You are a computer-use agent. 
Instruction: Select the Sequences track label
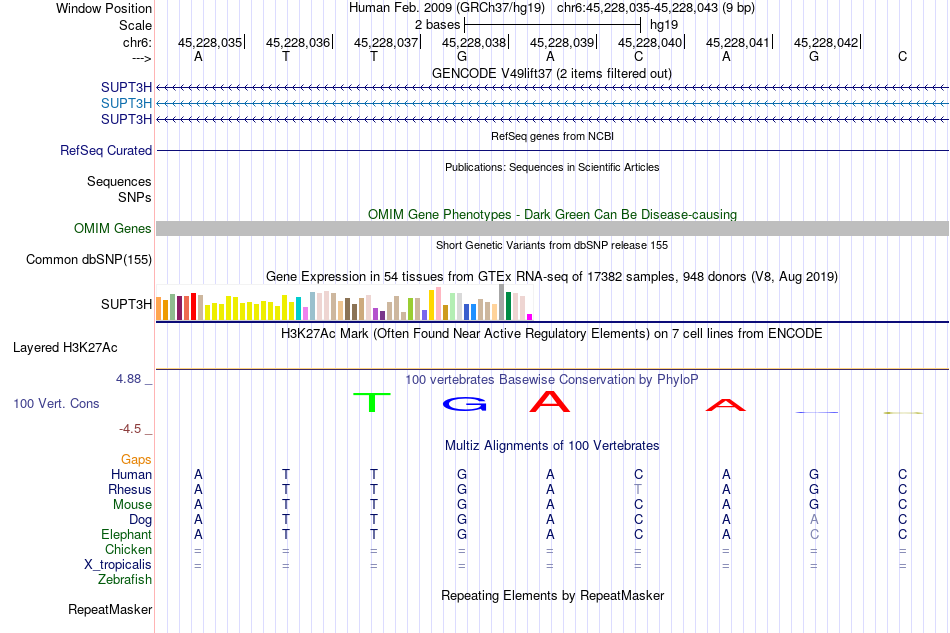click(x=119, y=181)
